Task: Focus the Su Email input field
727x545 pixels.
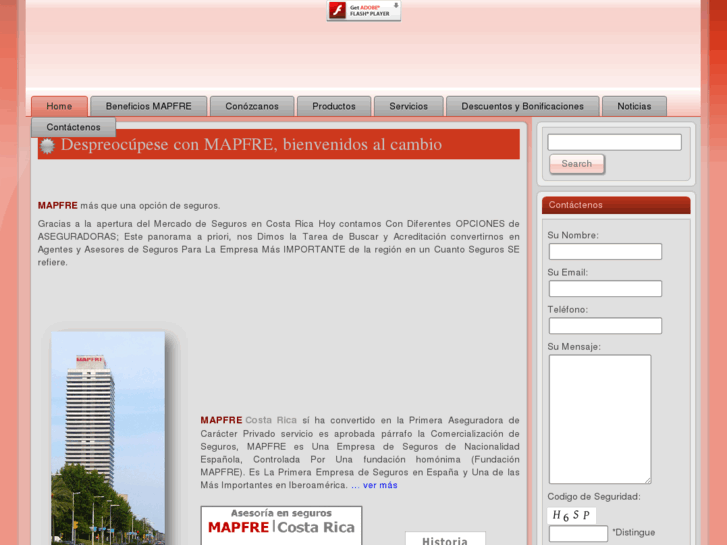Action: pos(605,289)
